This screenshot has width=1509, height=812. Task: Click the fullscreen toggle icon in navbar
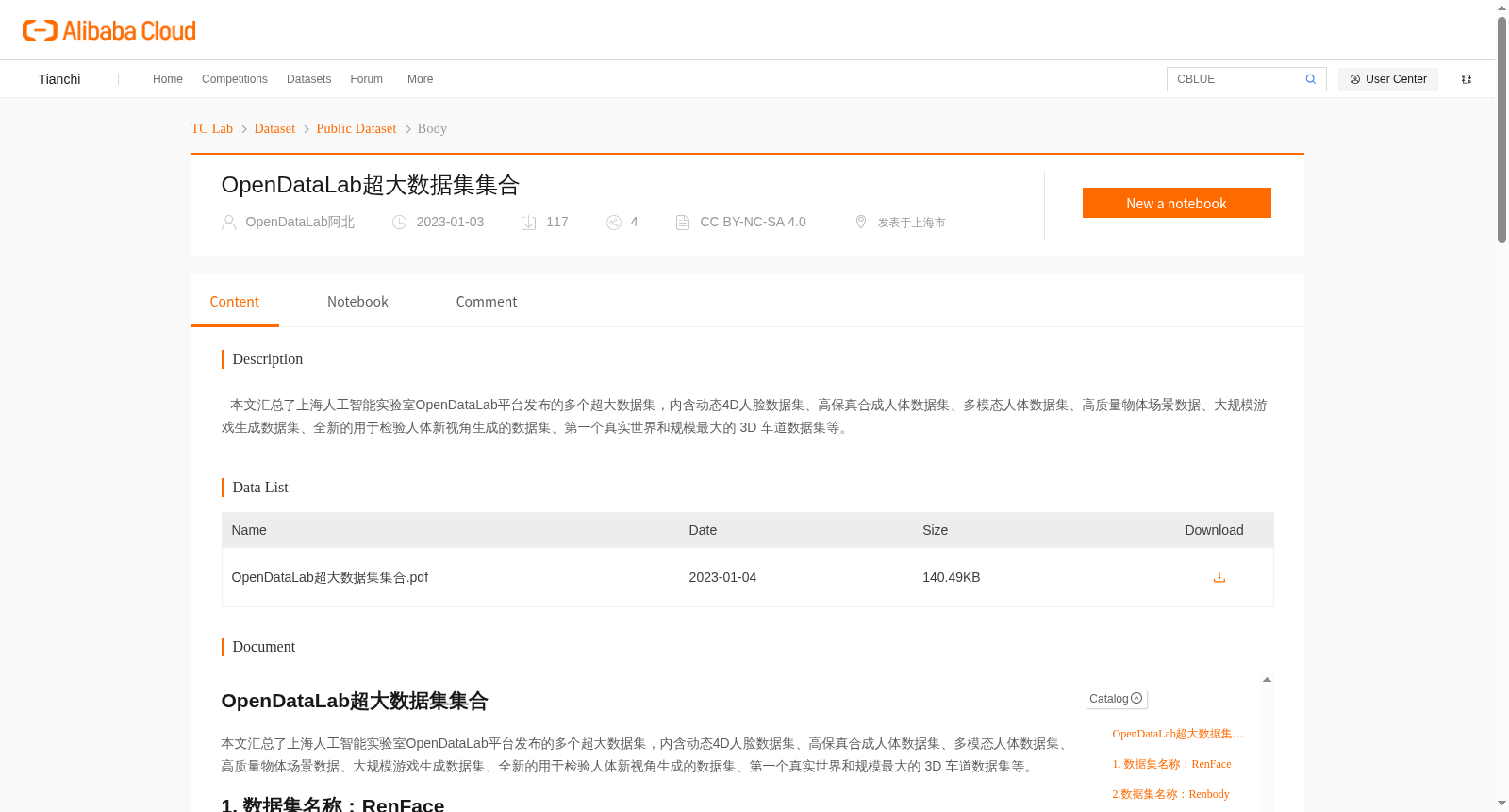[x=1467, y=79]
